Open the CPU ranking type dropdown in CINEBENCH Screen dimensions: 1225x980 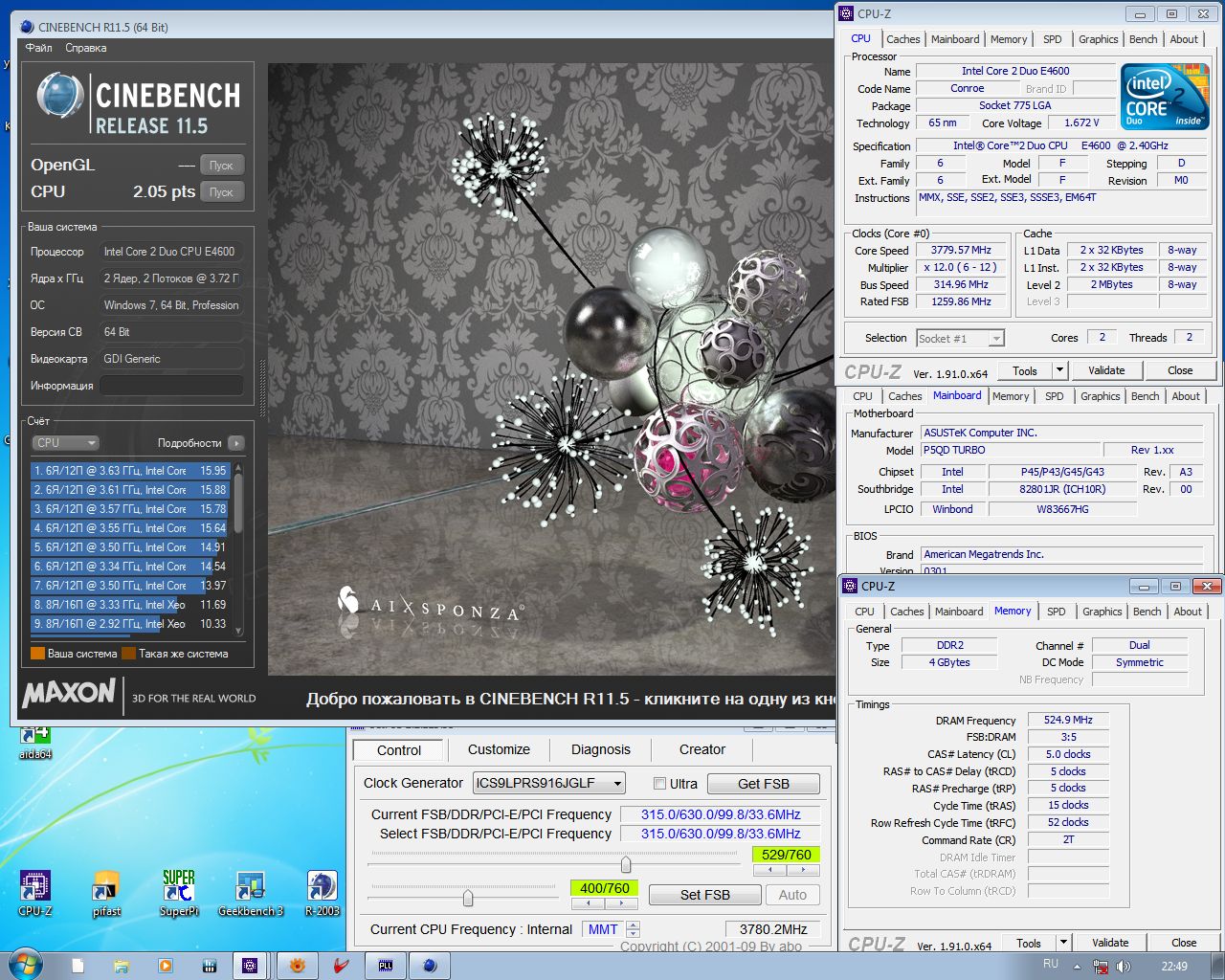tap(65, 443)
